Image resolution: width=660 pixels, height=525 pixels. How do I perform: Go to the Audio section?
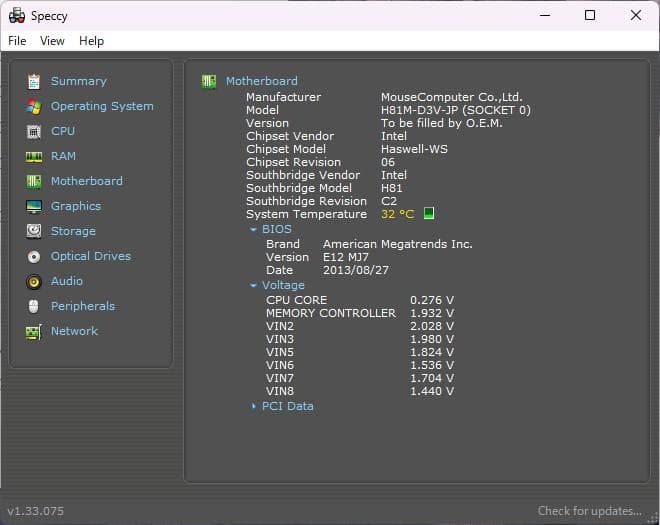click(x=67, y=281)
